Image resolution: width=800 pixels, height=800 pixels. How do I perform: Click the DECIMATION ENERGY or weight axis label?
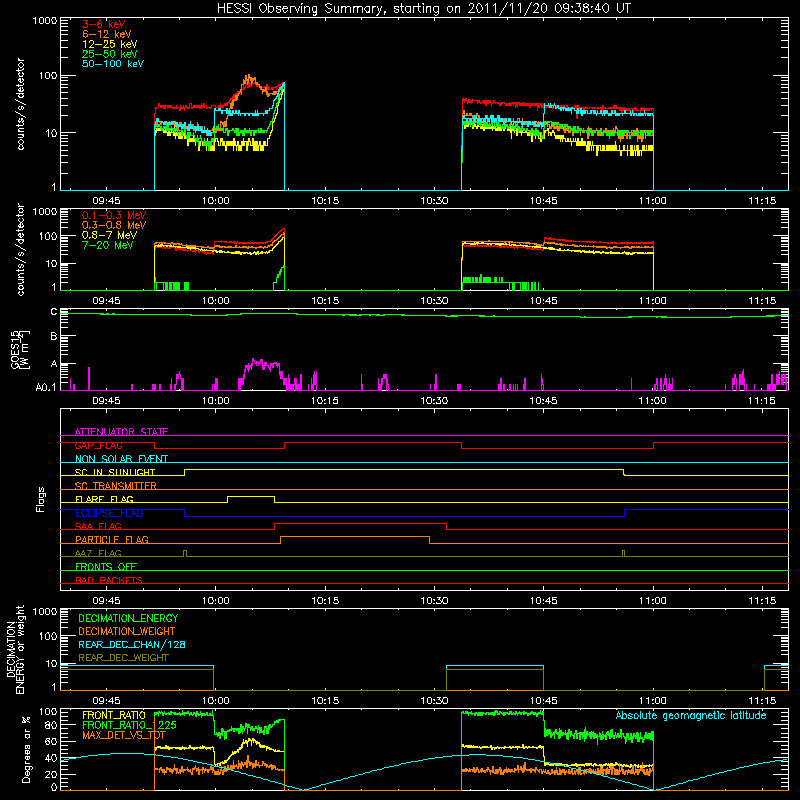[x=15, y=649]
